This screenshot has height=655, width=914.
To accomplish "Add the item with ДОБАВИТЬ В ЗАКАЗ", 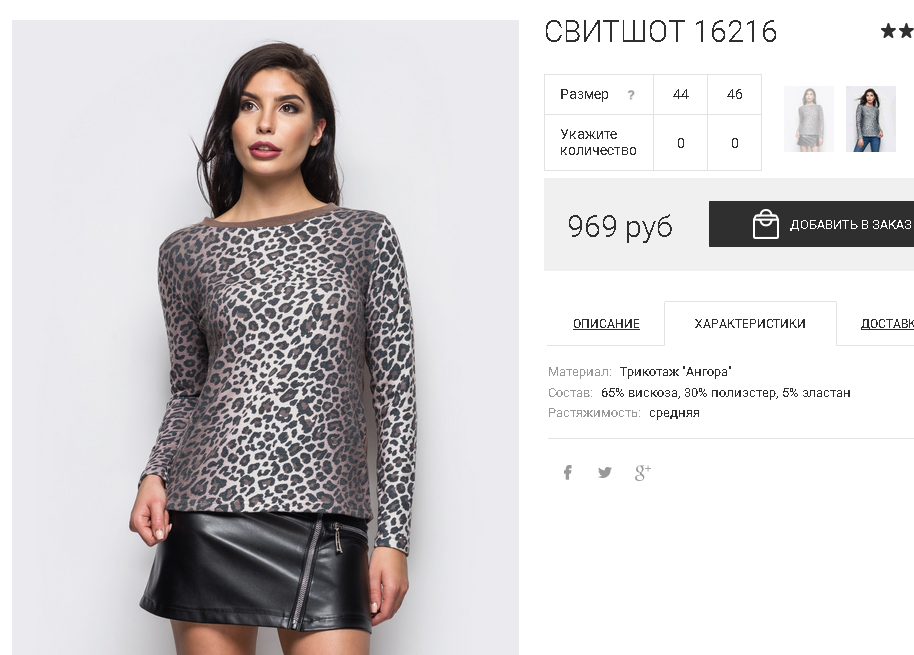I will click(x=811, y=224).
